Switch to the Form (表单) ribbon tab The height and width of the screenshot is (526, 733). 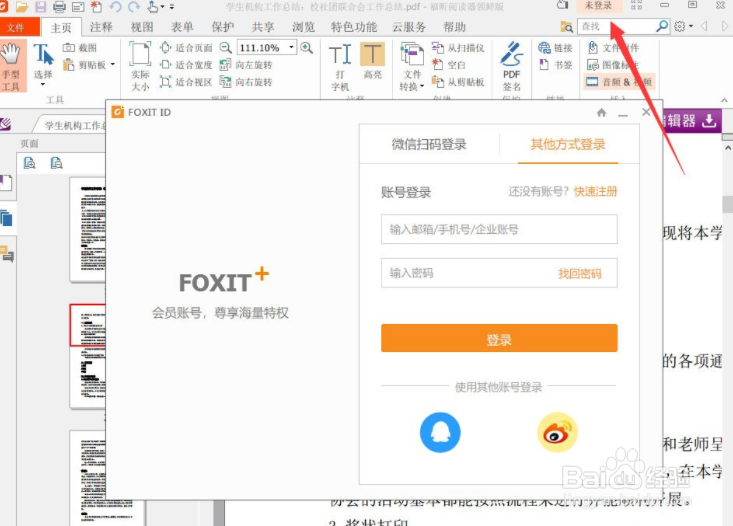coord(182,27)
